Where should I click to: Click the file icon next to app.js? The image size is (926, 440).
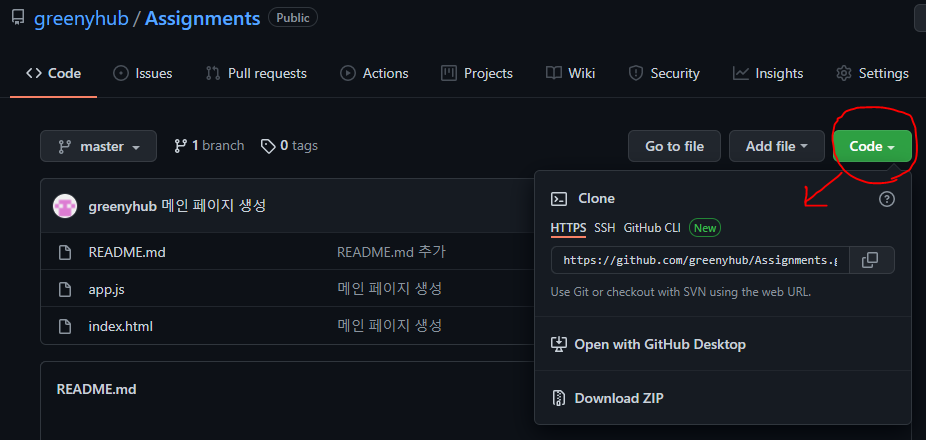coord(65,289)
